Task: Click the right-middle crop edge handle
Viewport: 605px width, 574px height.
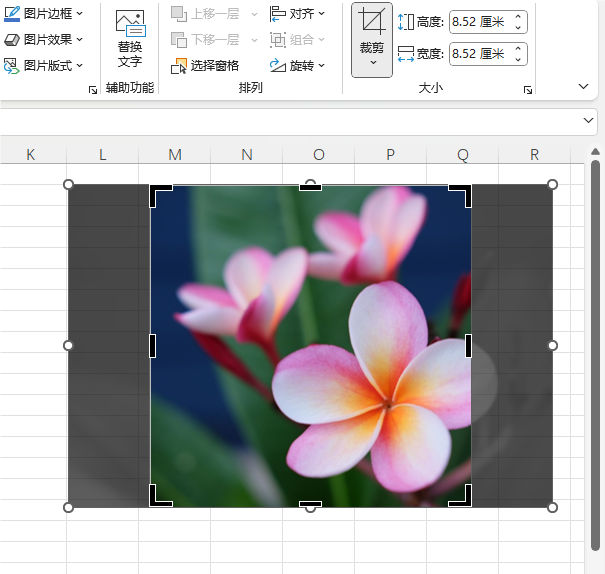Action: coord(468,346)
